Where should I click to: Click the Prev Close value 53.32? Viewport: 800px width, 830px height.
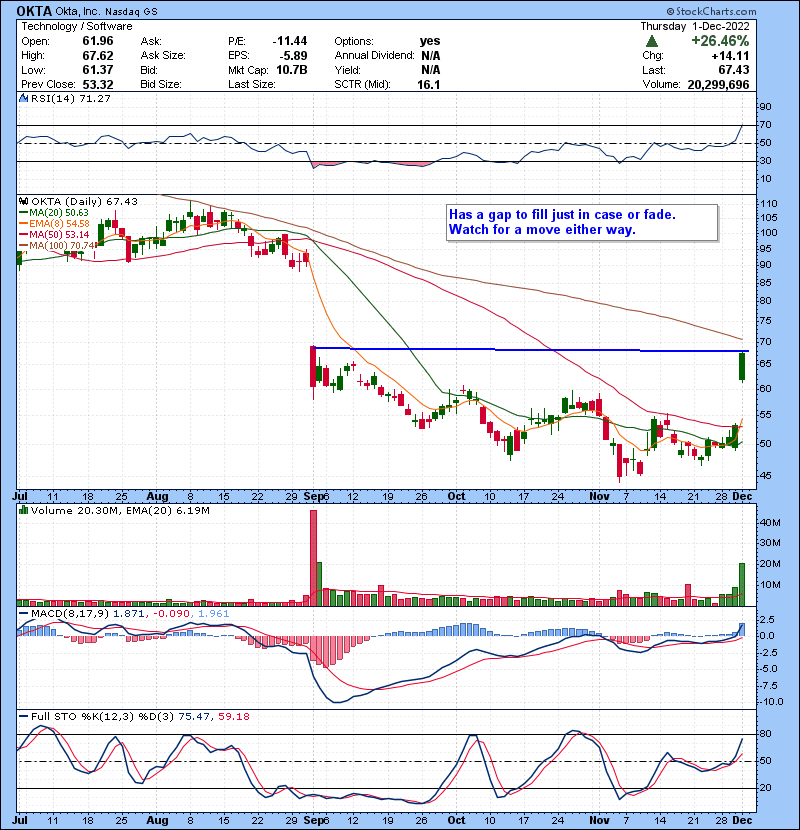[98, 85]
